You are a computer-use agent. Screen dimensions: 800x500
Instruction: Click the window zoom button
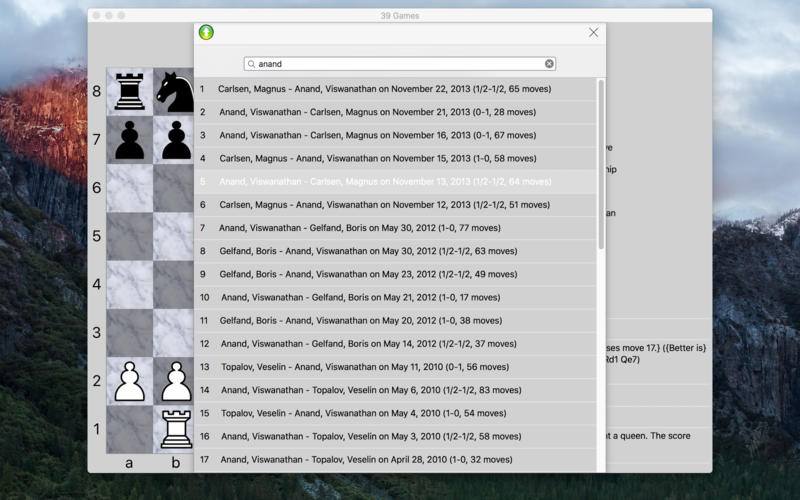pyautogui.click(x=121, y=16)
